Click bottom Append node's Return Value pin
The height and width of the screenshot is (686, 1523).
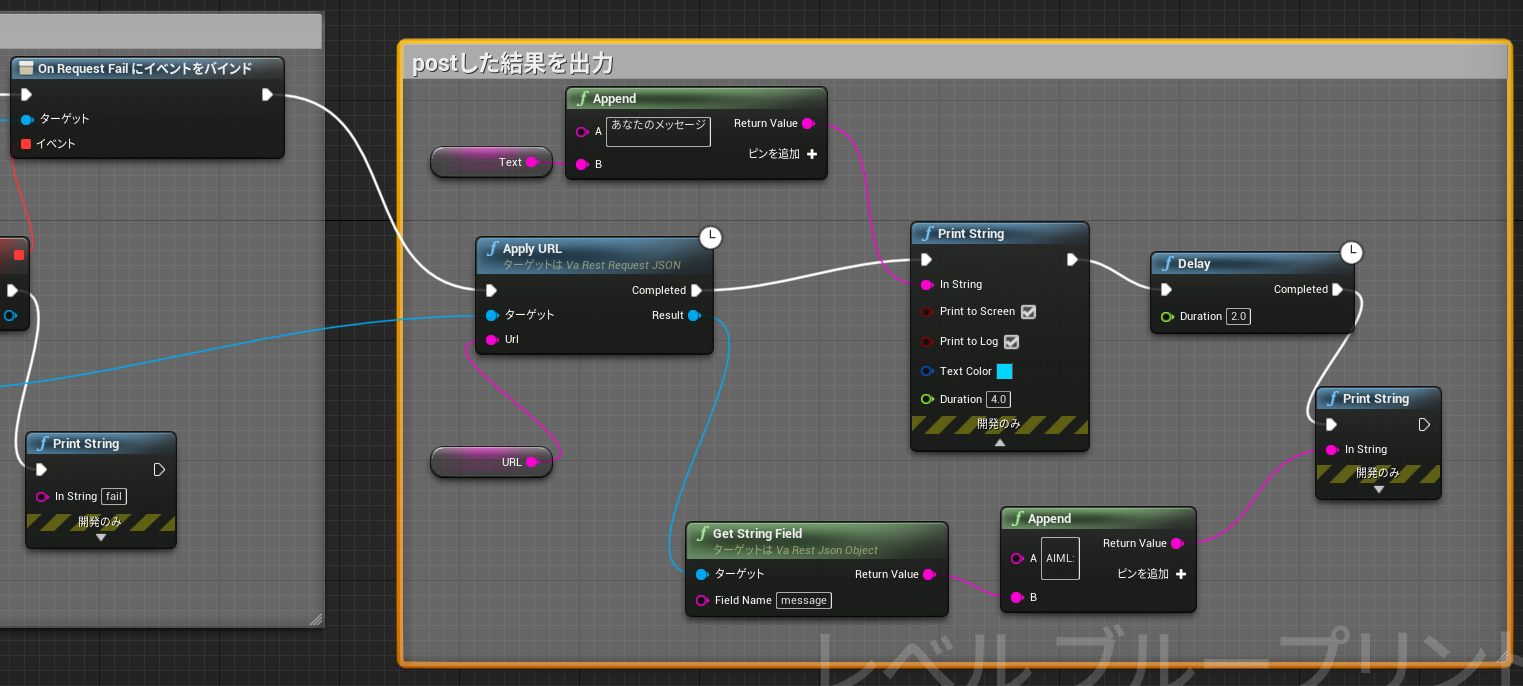(x=1177, y=544)
